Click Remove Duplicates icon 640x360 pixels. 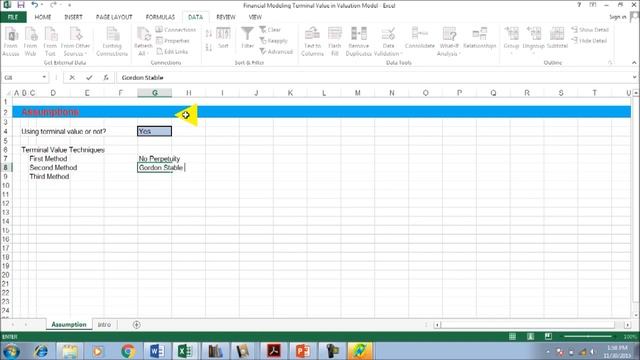pos(358,42)
